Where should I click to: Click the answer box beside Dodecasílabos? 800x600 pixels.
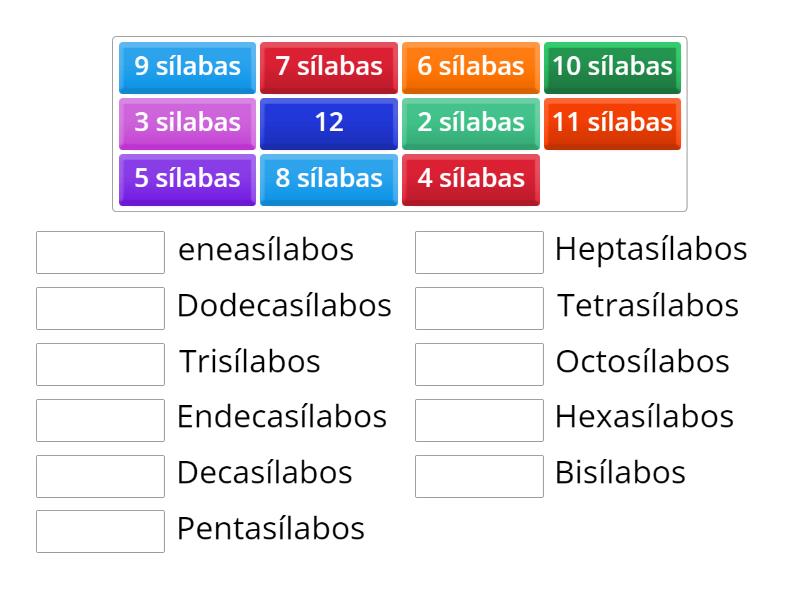tap(99, 307)
